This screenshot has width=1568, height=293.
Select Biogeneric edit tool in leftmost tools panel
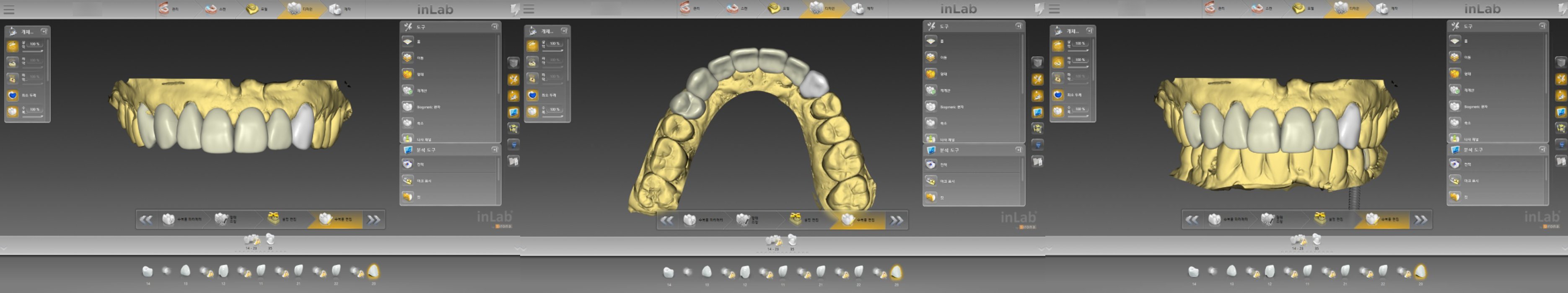449,107
